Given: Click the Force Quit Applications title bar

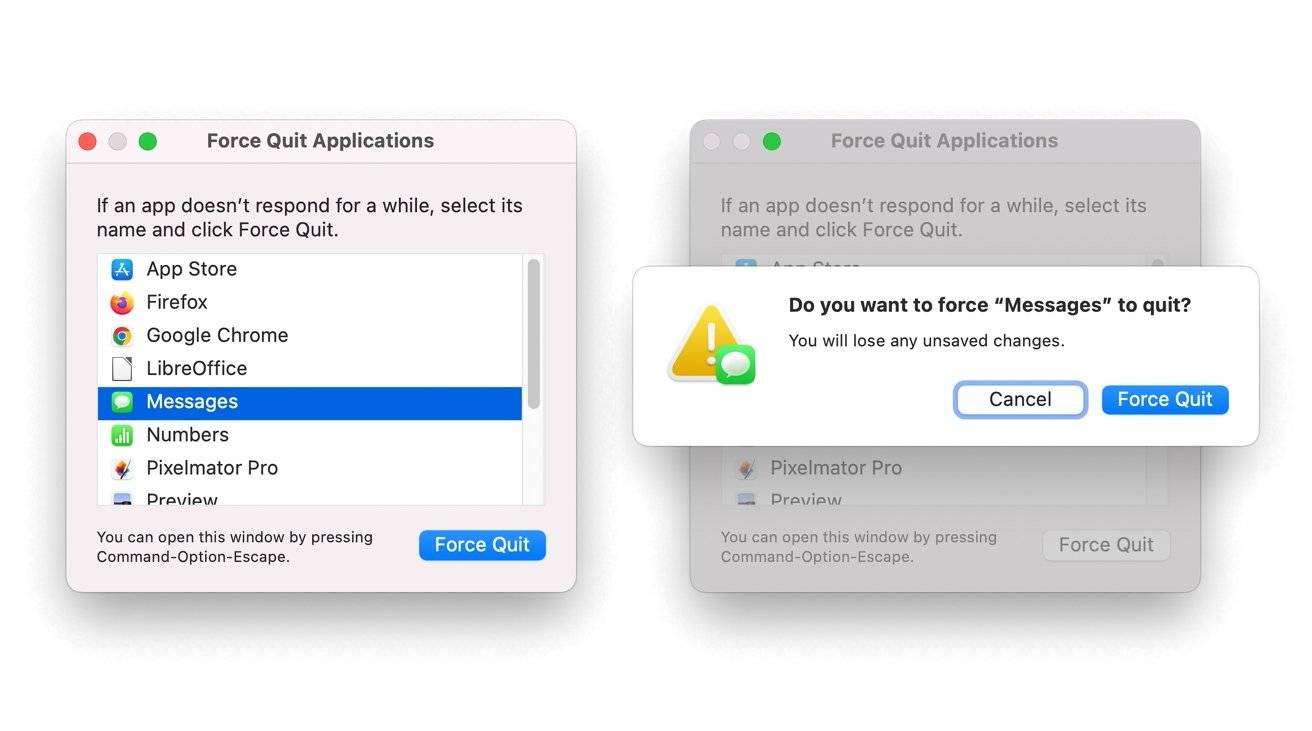Looking at the screenshot, I should coord(320,140).
